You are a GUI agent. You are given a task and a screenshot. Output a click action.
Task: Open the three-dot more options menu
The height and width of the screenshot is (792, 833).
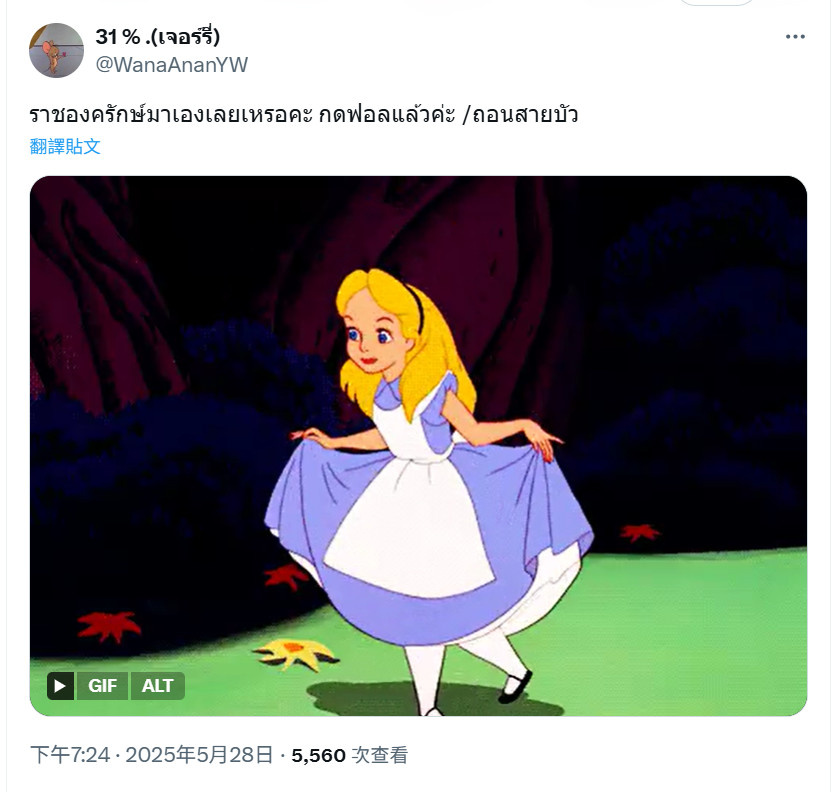(795, 37)
